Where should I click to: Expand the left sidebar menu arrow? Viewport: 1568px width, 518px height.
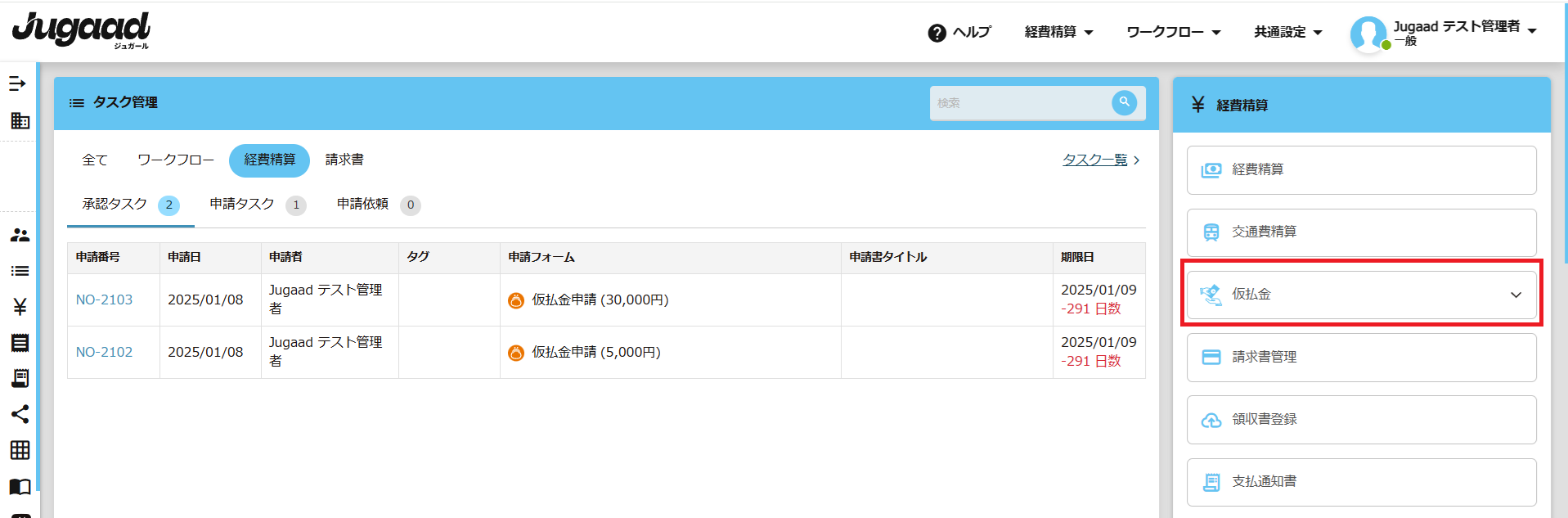[x=18, y=83]
